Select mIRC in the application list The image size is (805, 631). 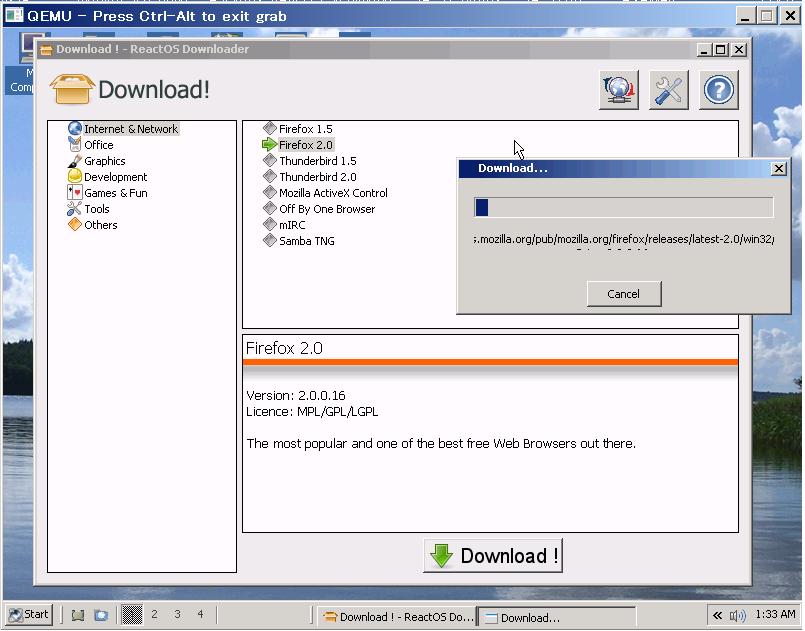292,225
